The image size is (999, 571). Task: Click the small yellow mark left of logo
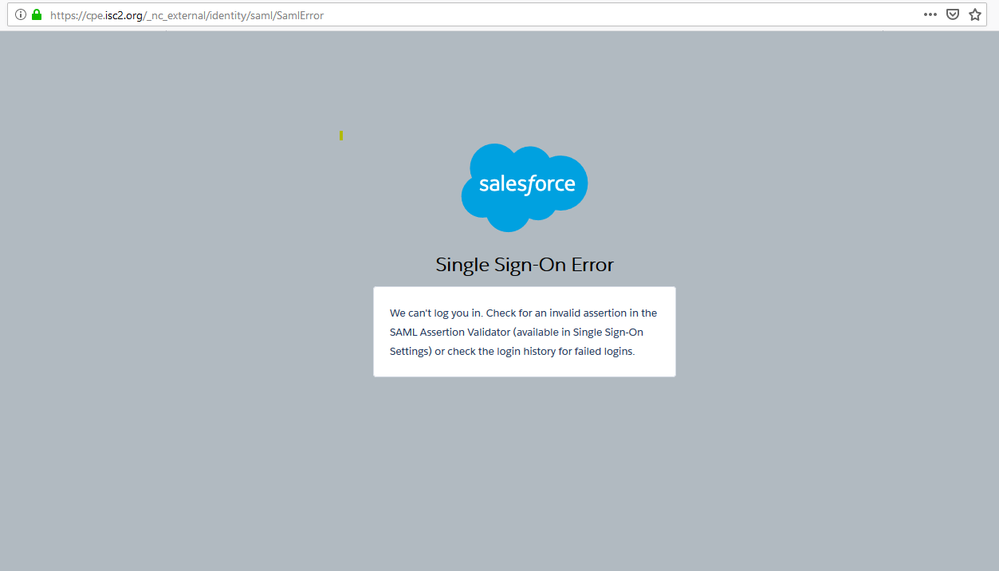pyautogui.click(x=341, y=135)
